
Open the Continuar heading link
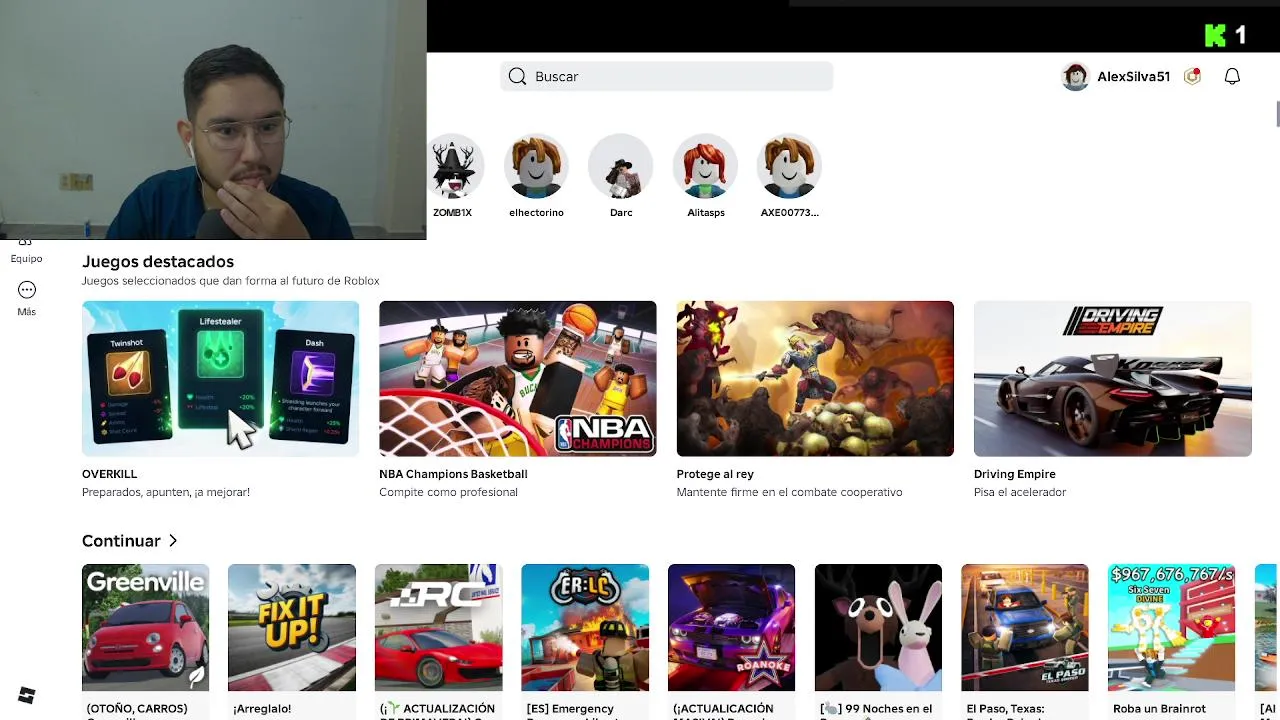click(x=121, y=541)
